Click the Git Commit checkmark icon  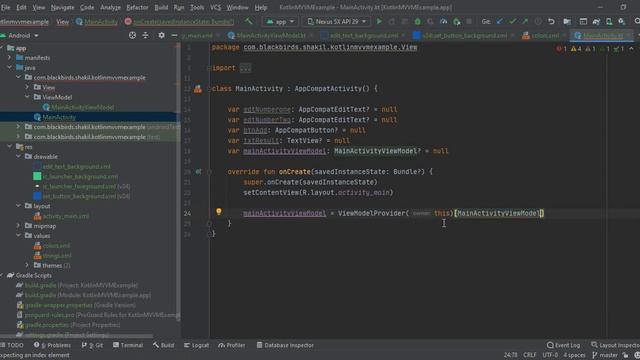[512, 21]
